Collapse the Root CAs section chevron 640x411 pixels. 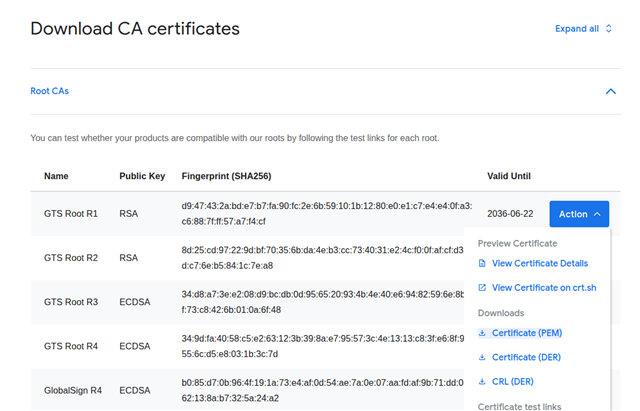click(x=611, y=91)
